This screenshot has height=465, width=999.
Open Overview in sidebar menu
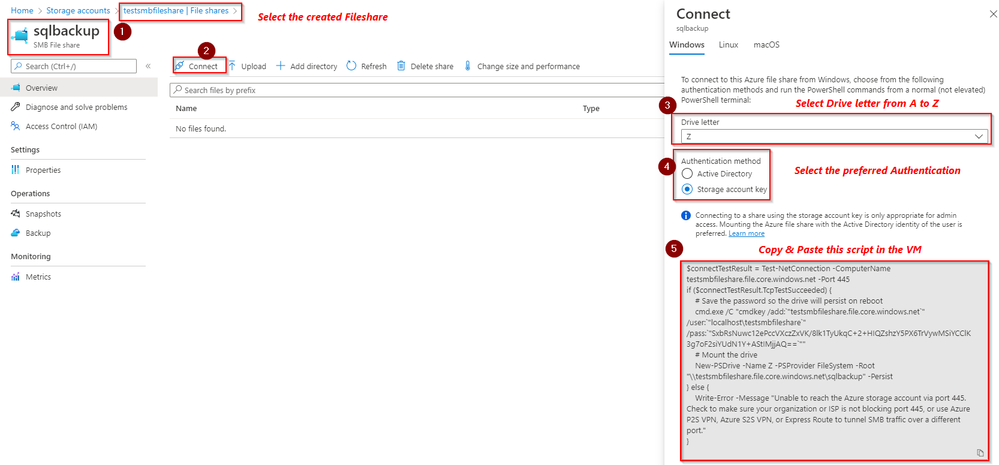[x=79, y=88]
